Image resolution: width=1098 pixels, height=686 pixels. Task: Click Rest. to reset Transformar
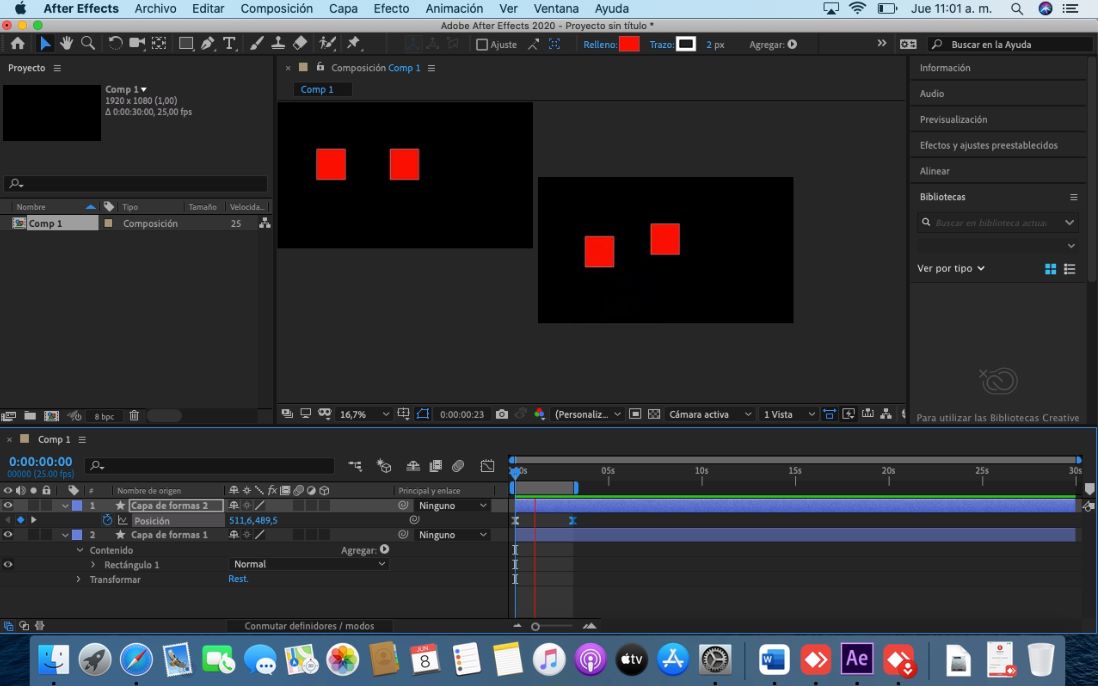pyautogui.click(x=237, y=579)
